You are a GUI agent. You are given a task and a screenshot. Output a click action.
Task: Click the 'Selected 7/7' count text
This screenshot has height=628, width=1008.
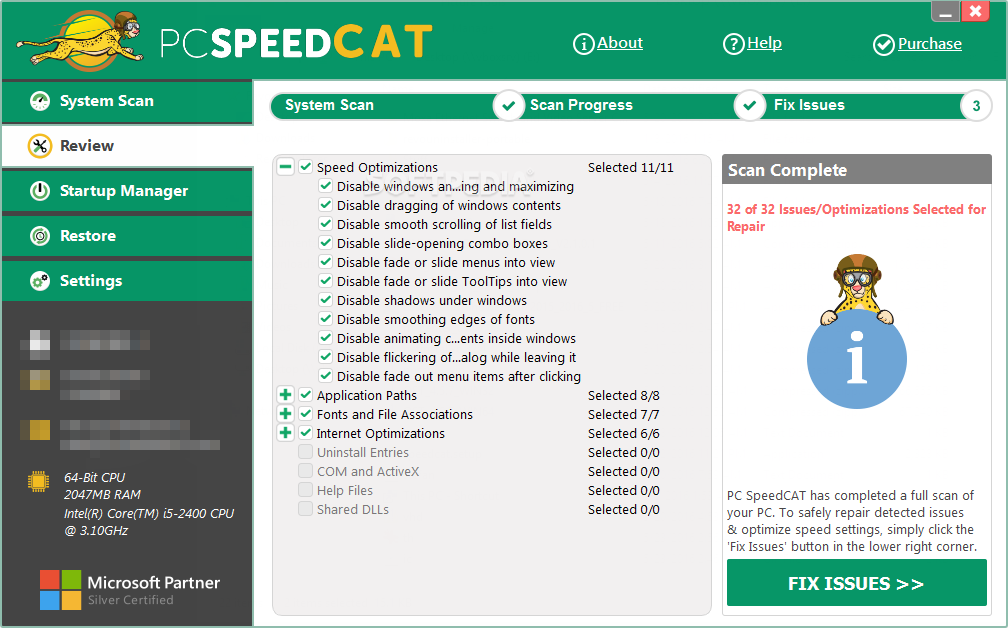[624, 415]
